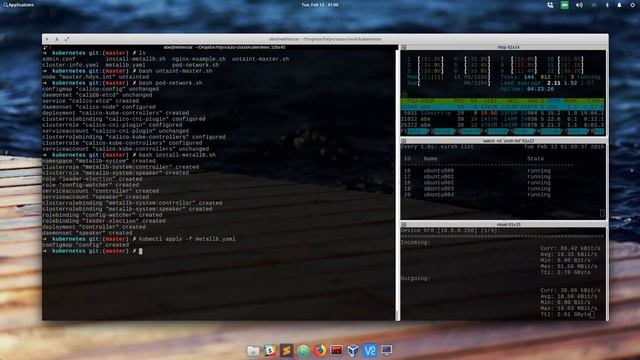Click 'daemonset "speaker" created' output line
Screen dimensions: 640x360
coord(87,233)
